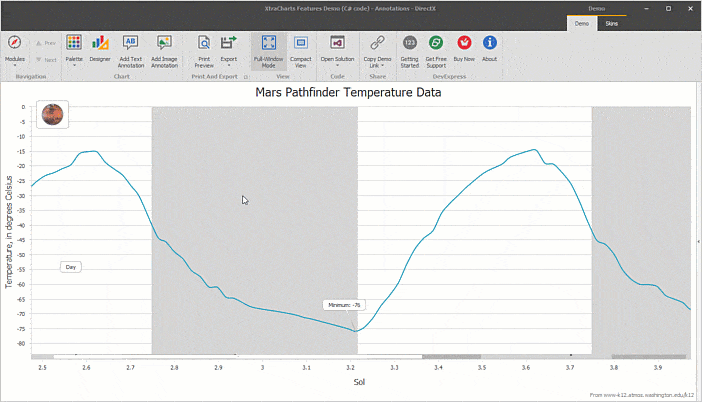Click the Mars image annotation thumbnail
The image size is (702, 402).
pos(52,114)
